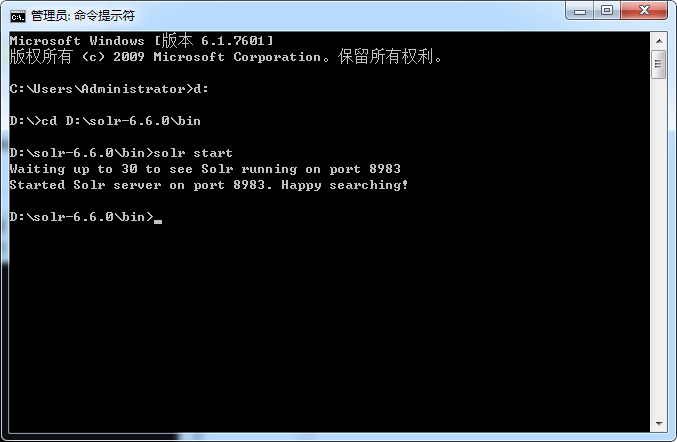
Task: Click the vertical scrollbar thumb grip
Action: tap(658, 64)
